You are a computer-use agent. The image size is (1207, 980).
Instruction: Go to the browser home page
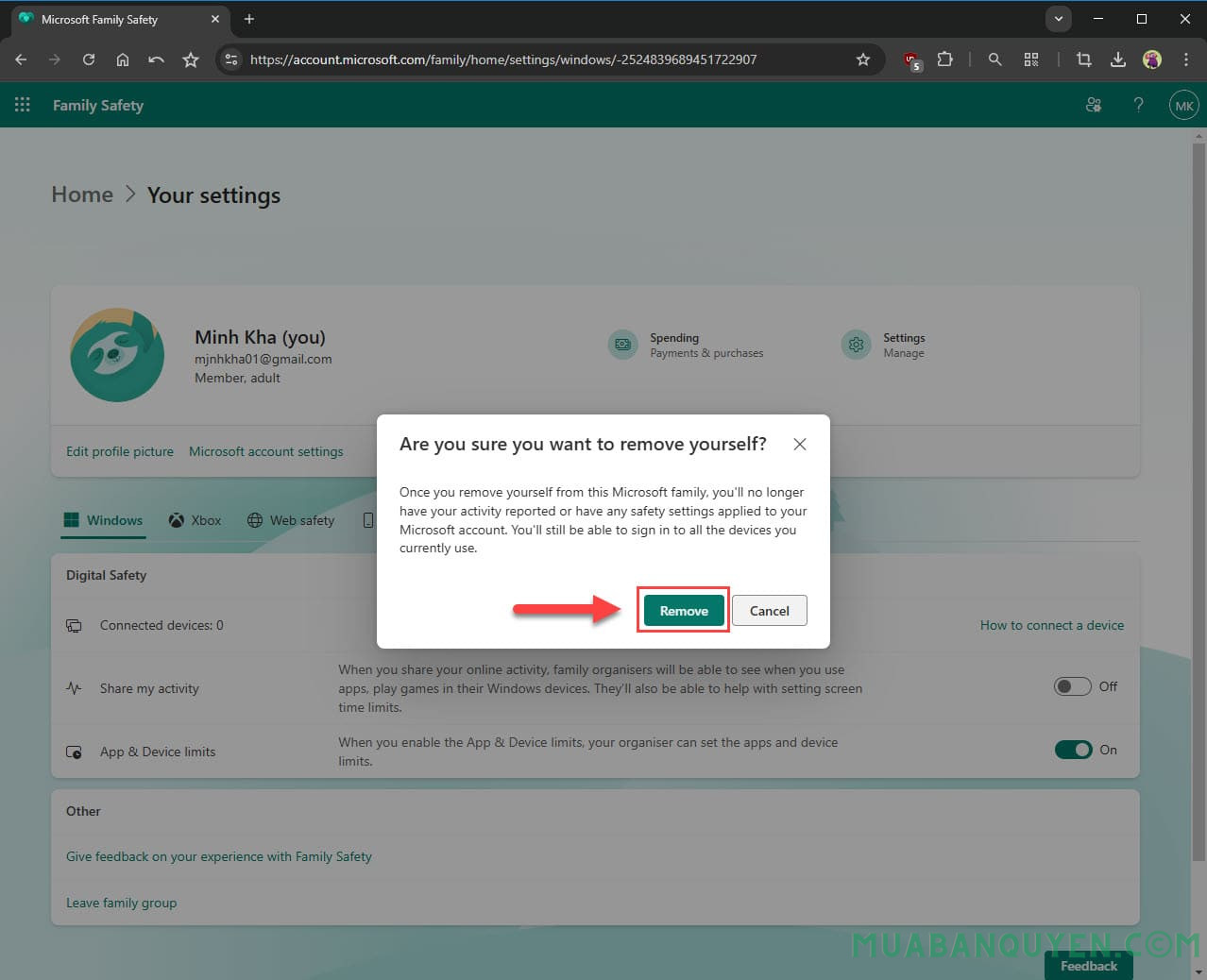(x=123, y=59)
